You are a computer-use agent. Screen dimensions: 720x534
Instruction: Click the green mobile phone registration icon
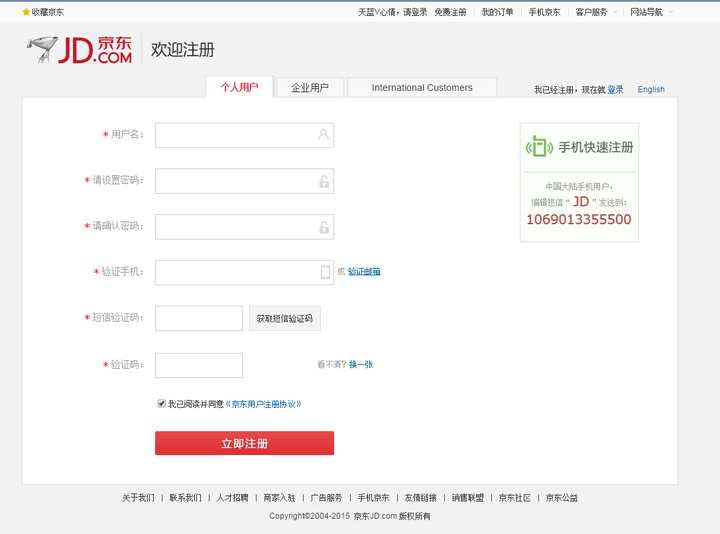(539, 146)
